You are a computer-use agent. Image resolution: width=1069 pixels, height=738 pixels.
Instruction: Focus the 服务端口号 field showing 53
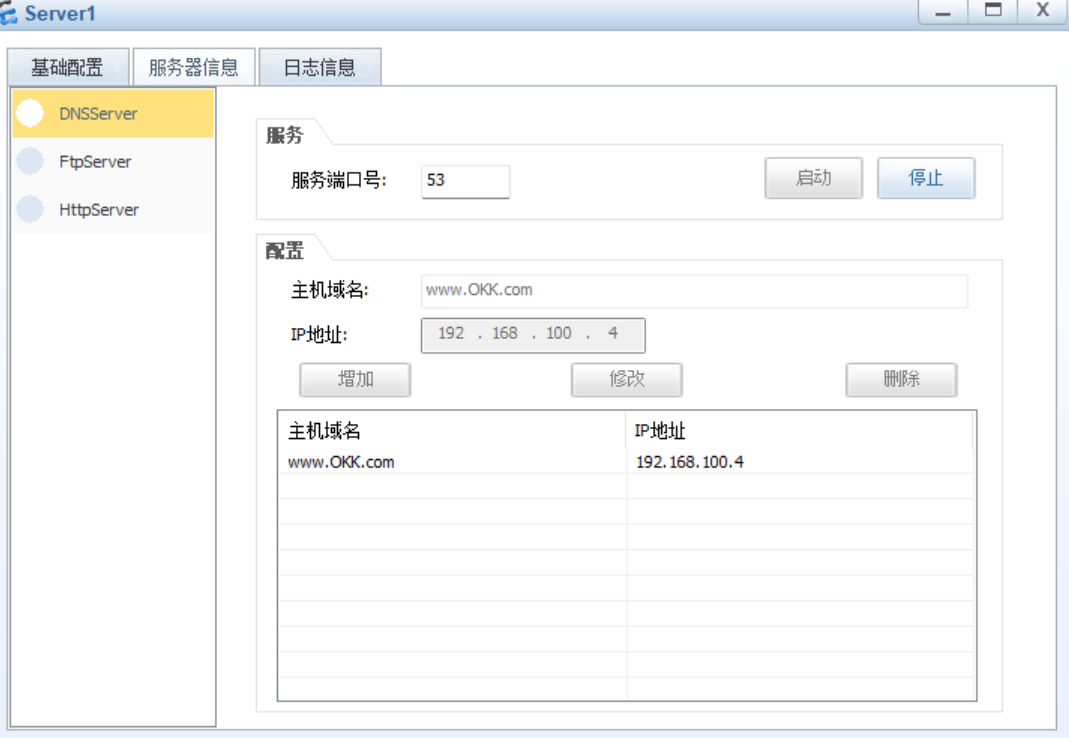click(466, 181)
